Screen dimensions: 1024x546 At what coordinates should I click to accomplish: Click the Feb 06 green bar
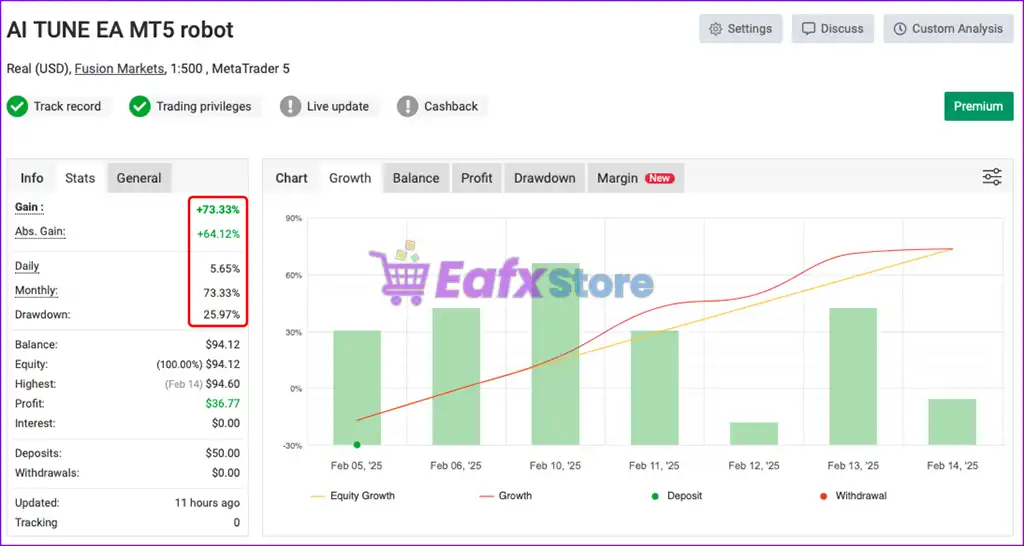point(456,377)
